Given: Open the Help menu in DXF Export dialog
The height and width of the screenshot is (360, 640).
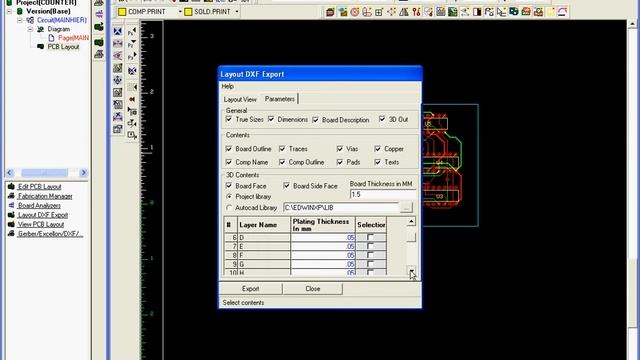Looking at the screenshot, I should pos(227,87).
